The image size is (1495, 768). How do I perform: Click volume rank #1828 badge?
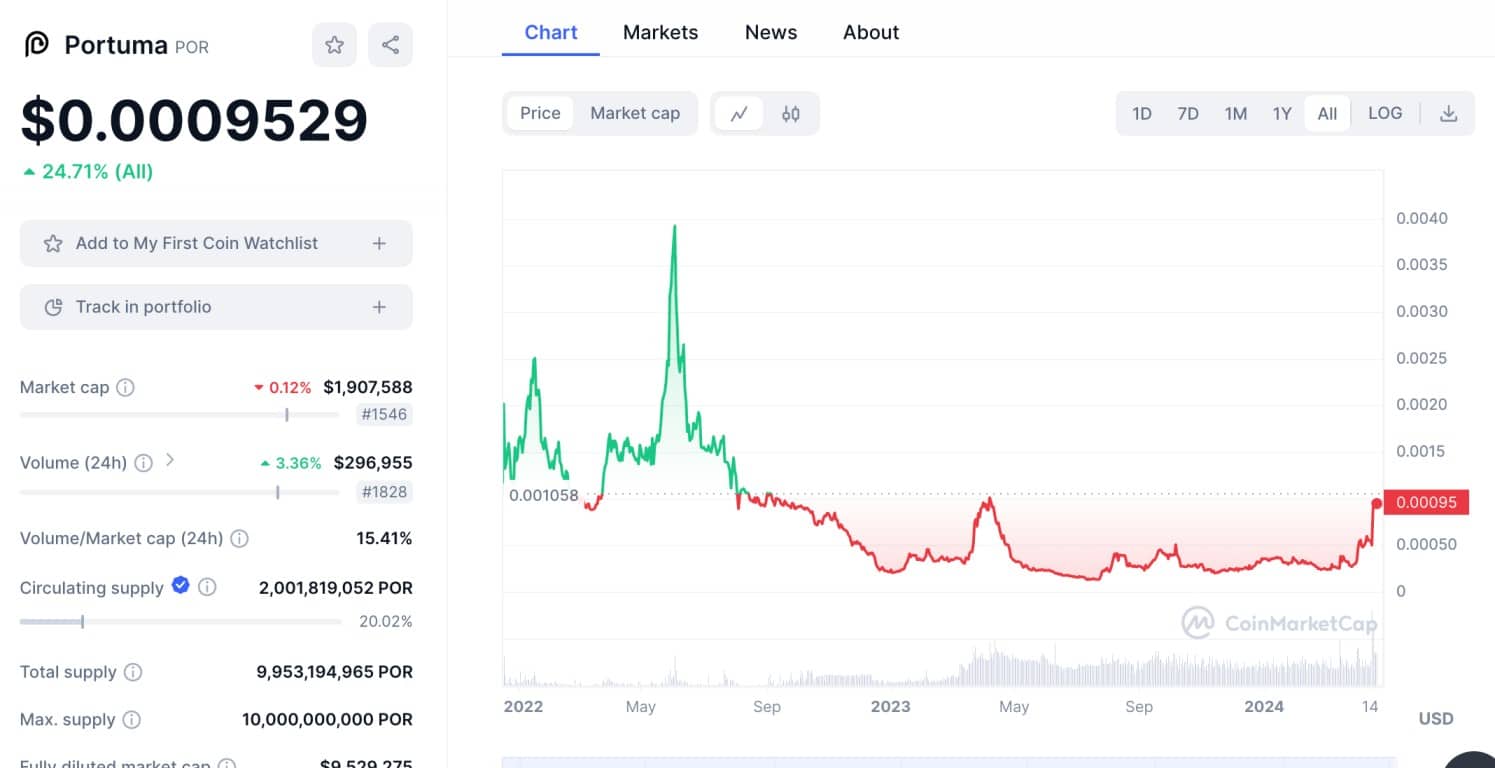(384, 492)
